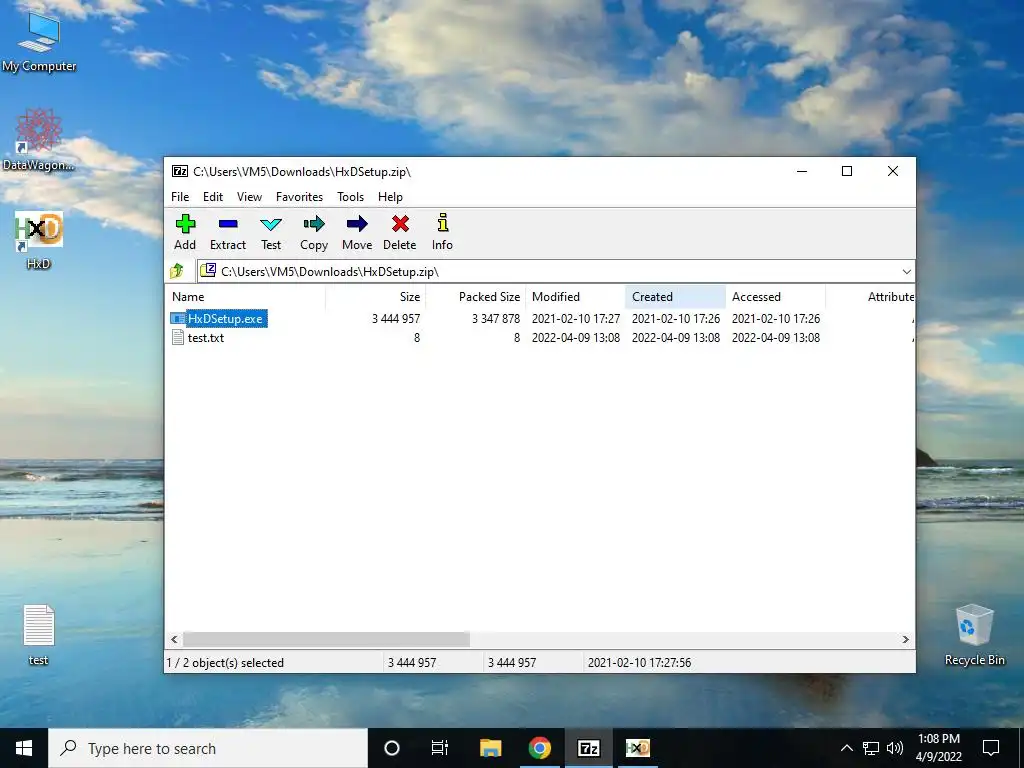Click the volume speaker icon
Screen dimensions: 1024x768
[895, 748]
